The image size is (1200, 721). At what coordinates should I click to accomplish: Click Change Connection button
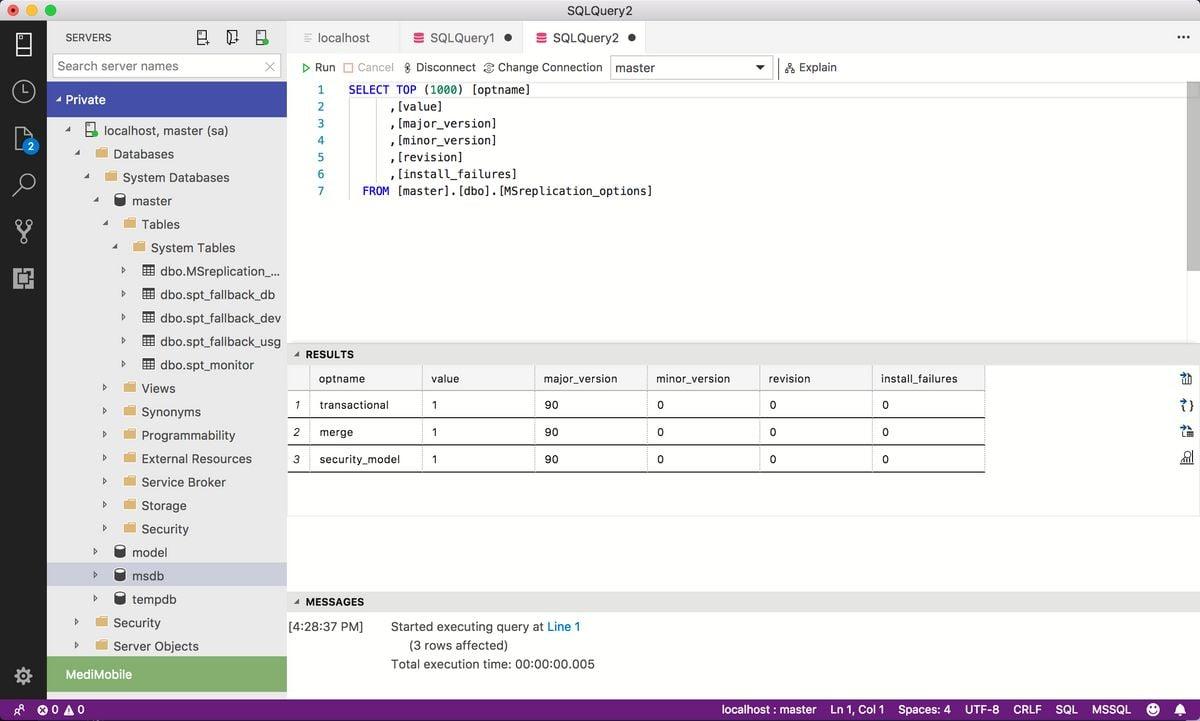(542, 67)
